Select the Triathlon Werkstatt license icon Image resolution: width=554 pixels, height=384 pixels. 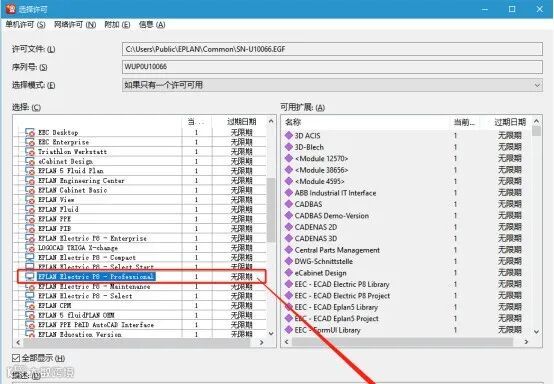tap(30, 152)
